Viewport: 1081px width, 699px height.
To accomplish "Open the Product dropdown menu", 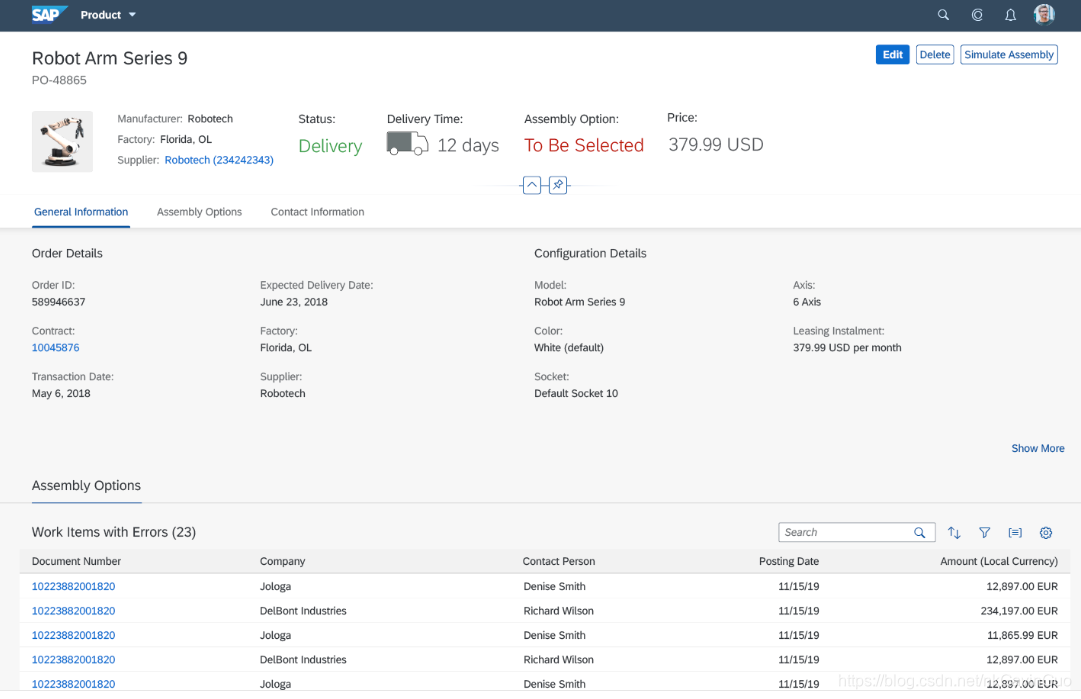I will click(x=108, y=14).
